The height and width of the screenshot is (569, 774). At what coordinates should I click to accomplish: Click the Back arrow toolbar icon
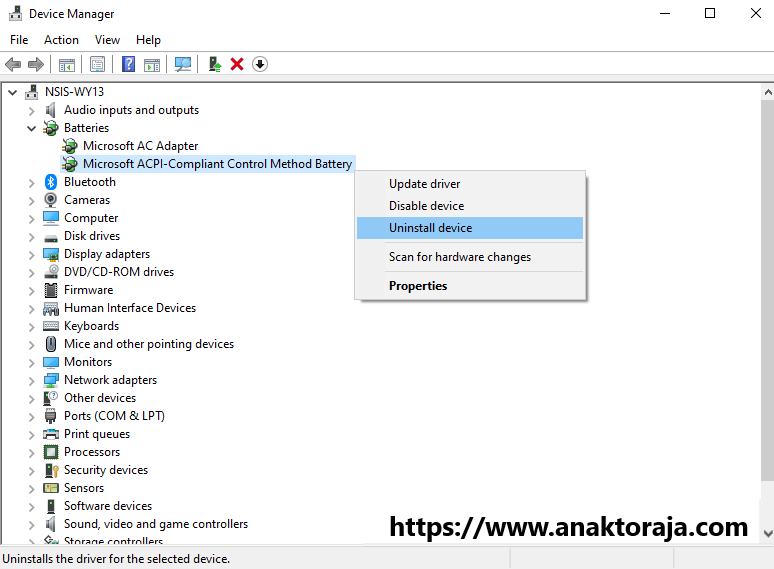(x=13, y=64)
